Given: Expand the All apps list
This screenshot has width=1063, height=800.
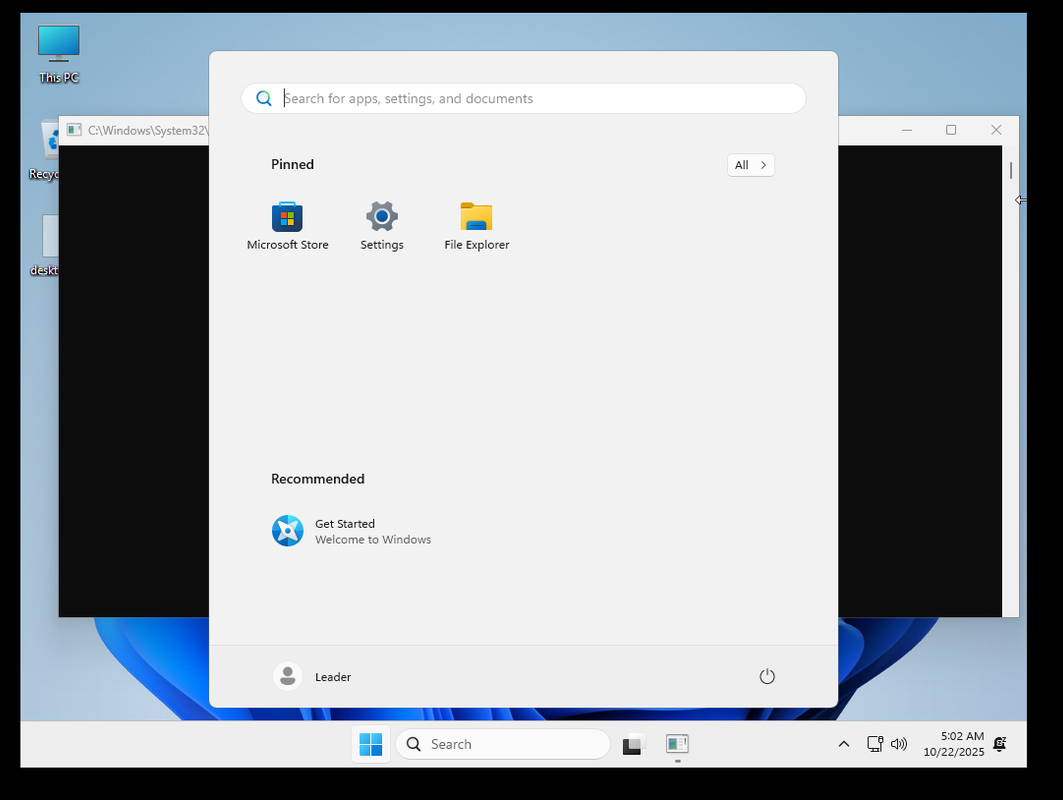Looking at the screenshot, I should 750,165.
